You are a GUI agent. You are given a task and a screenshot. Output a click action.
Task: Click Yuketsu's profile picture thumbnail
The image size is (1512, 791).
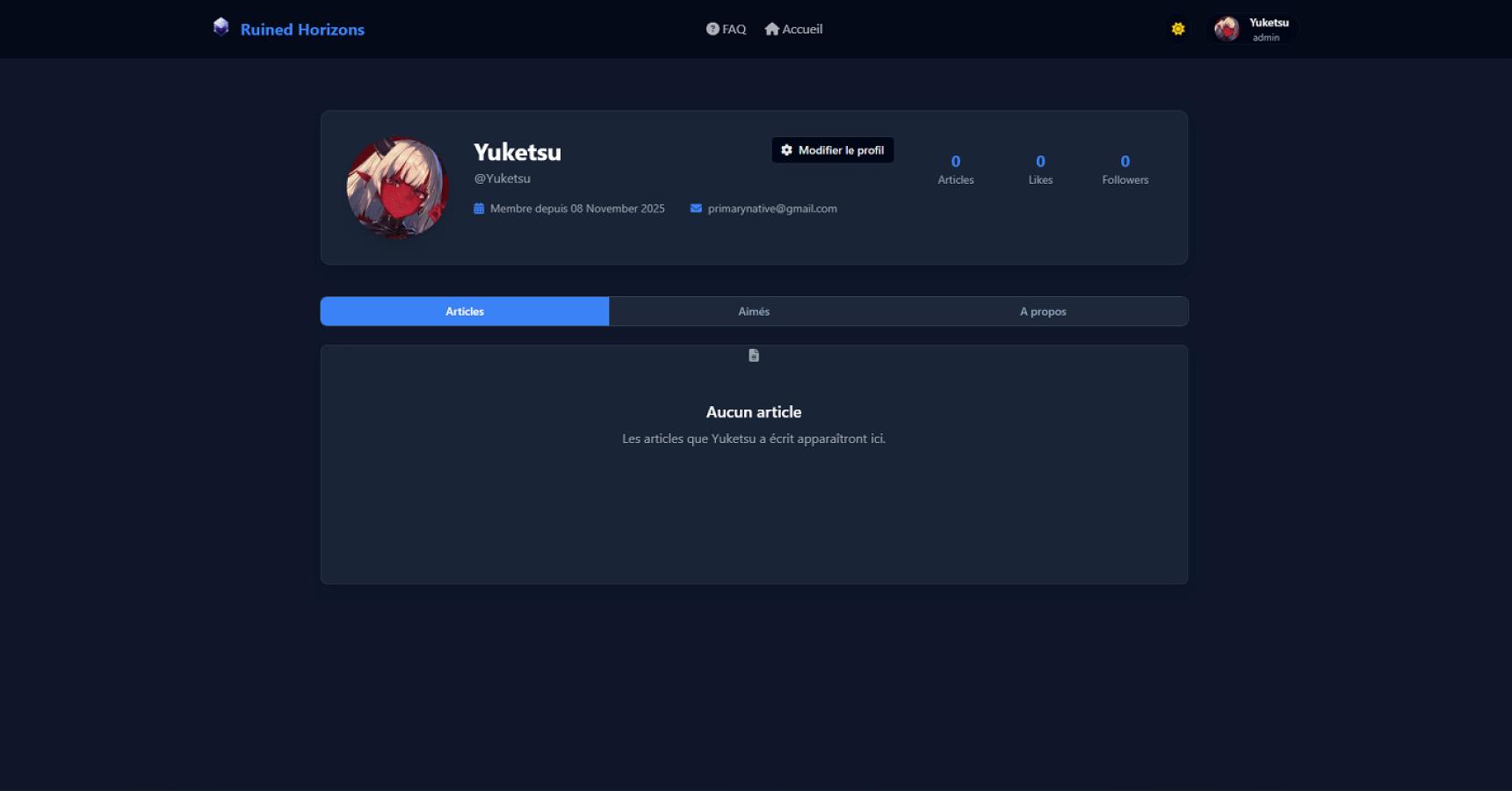(397, 186)
